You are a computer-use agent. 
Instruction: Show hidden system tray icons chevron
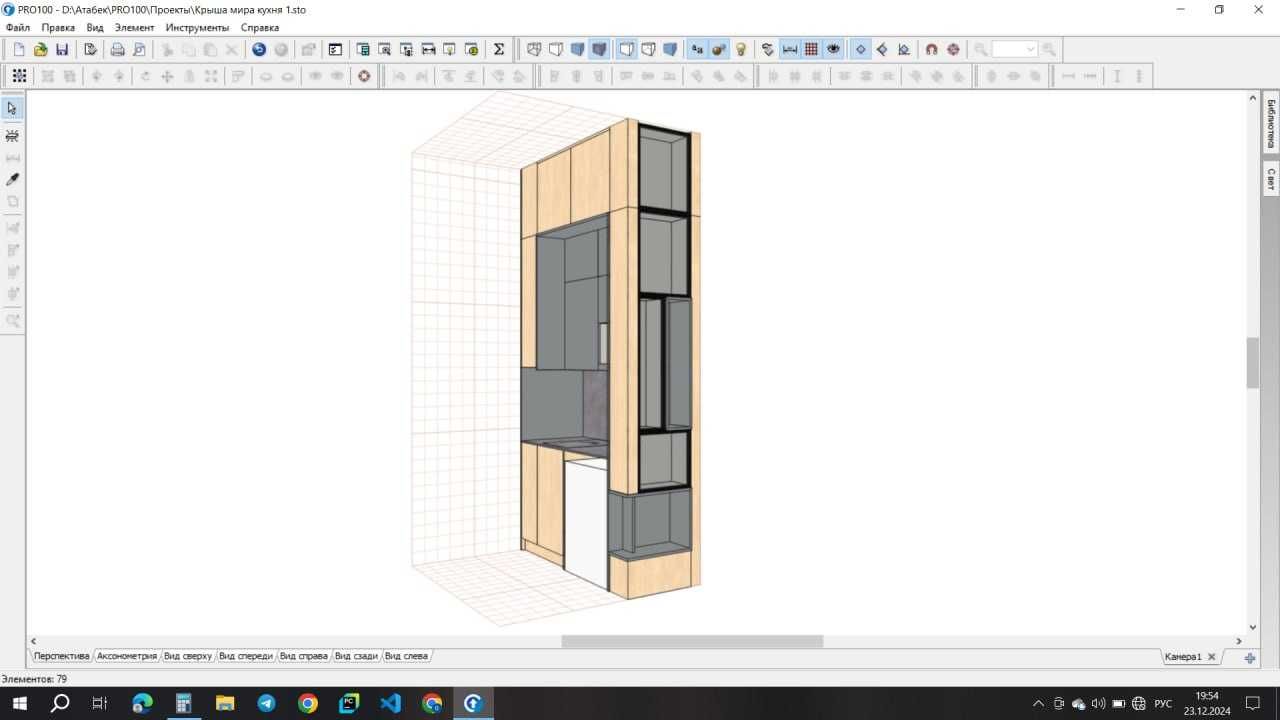pos(1038,703)
